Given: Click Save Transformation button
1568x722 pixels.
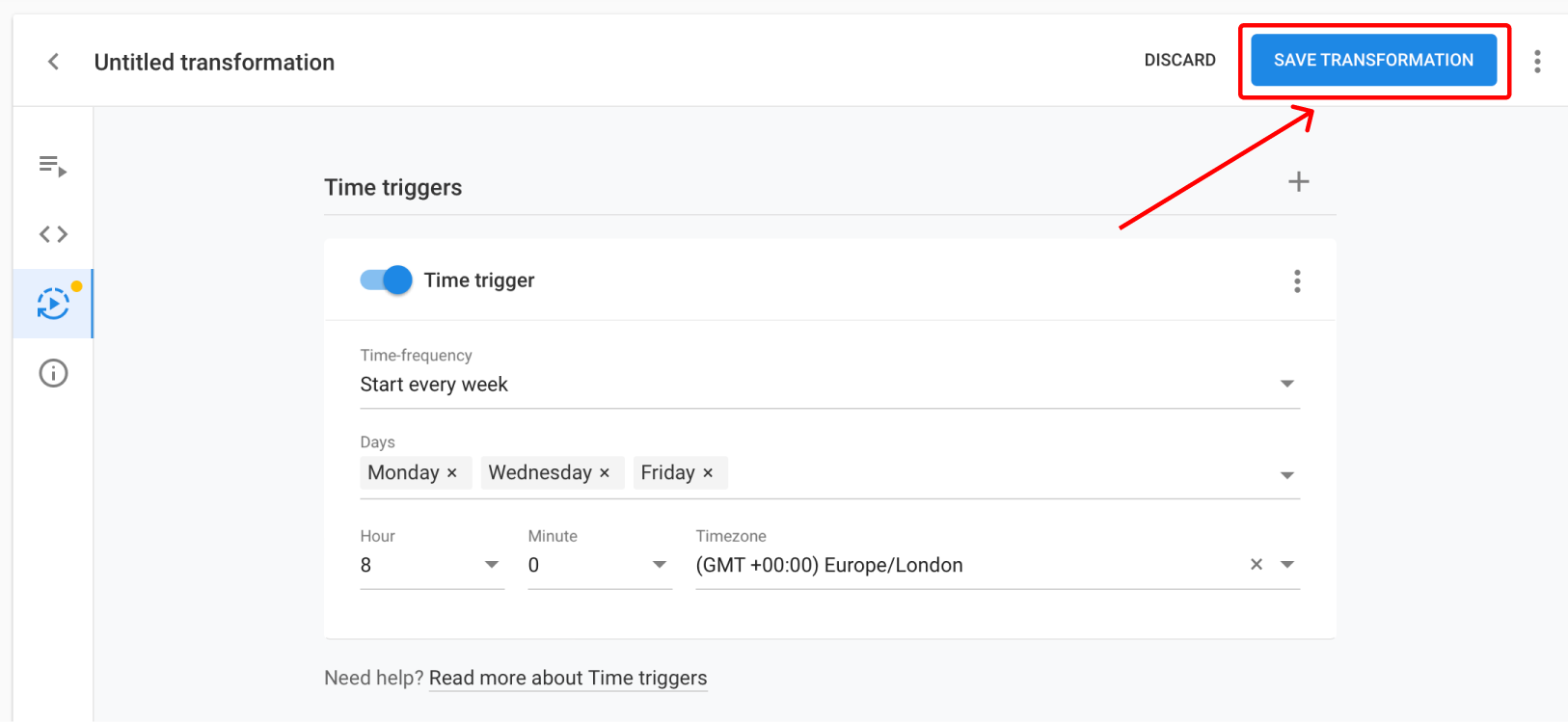Looking at the screenshot, I should (x=1373, y=60).
